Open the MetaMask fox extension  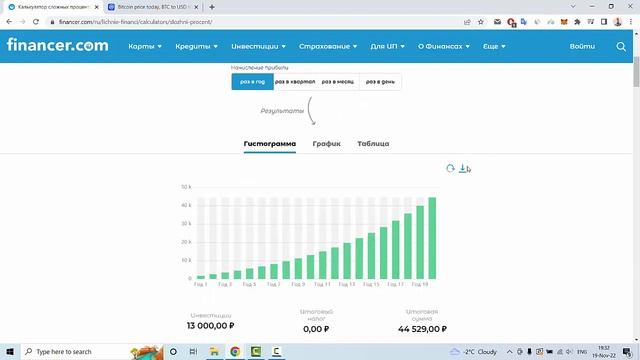(x=564, y=22)
